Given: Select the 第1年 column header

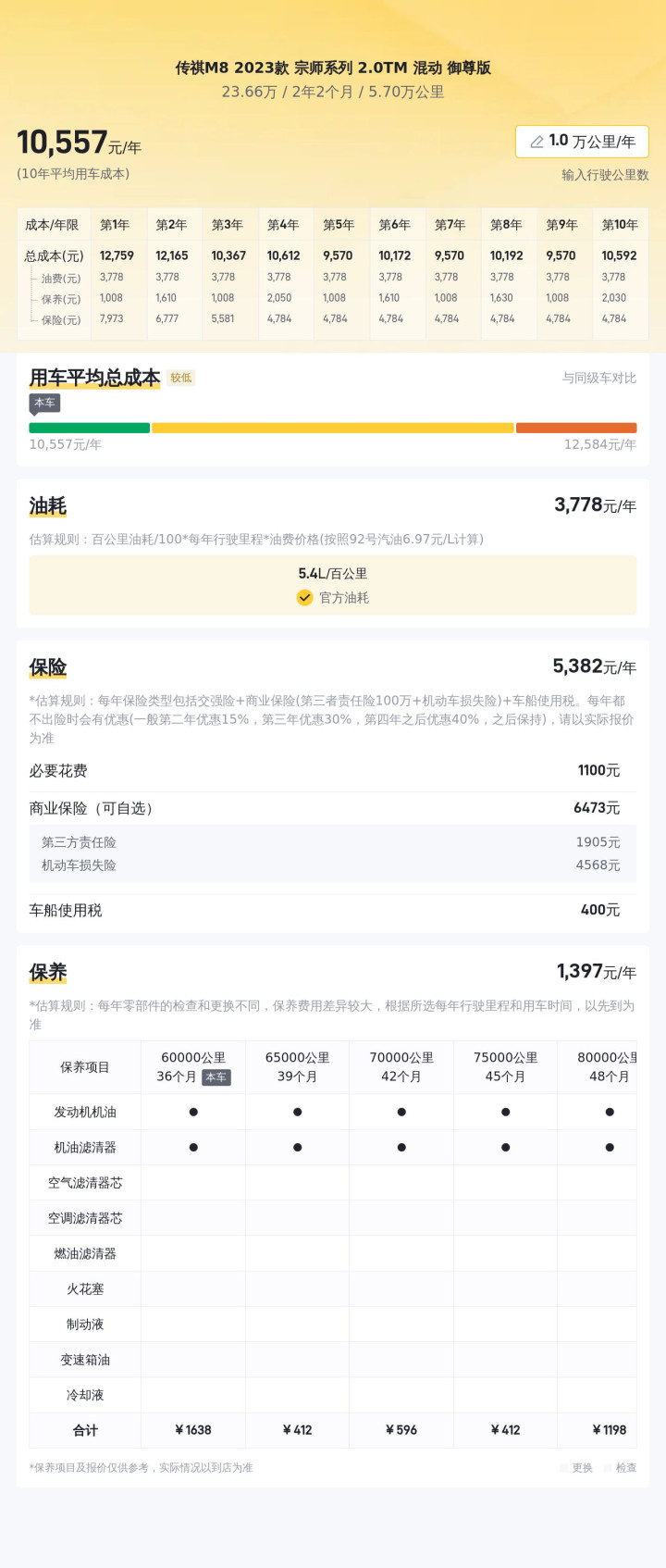Looking at the screenshot, I should (x=115, y=225).
